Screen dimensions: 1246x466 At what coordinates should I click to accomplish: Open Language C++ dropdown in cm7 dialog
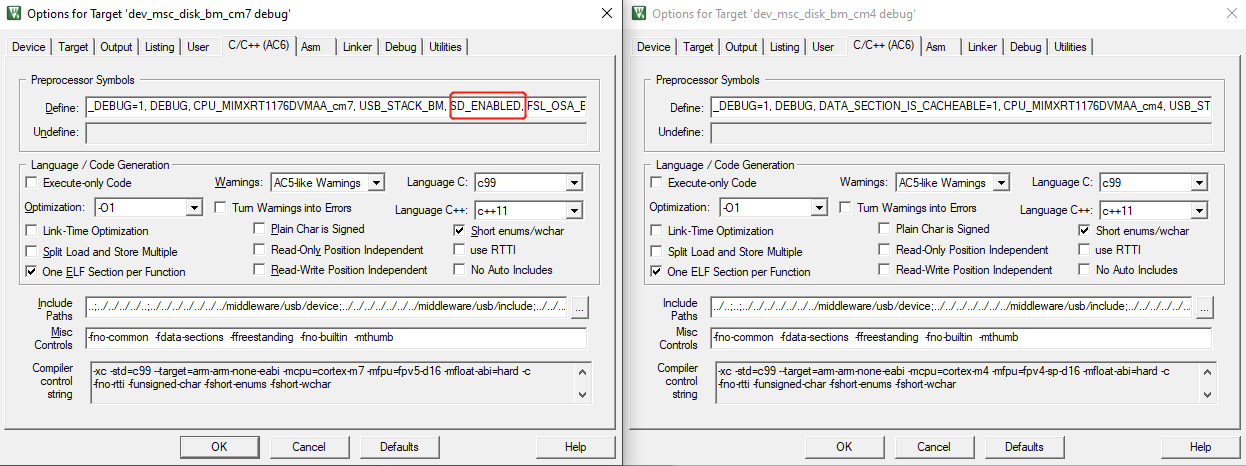tap(574, 211)
